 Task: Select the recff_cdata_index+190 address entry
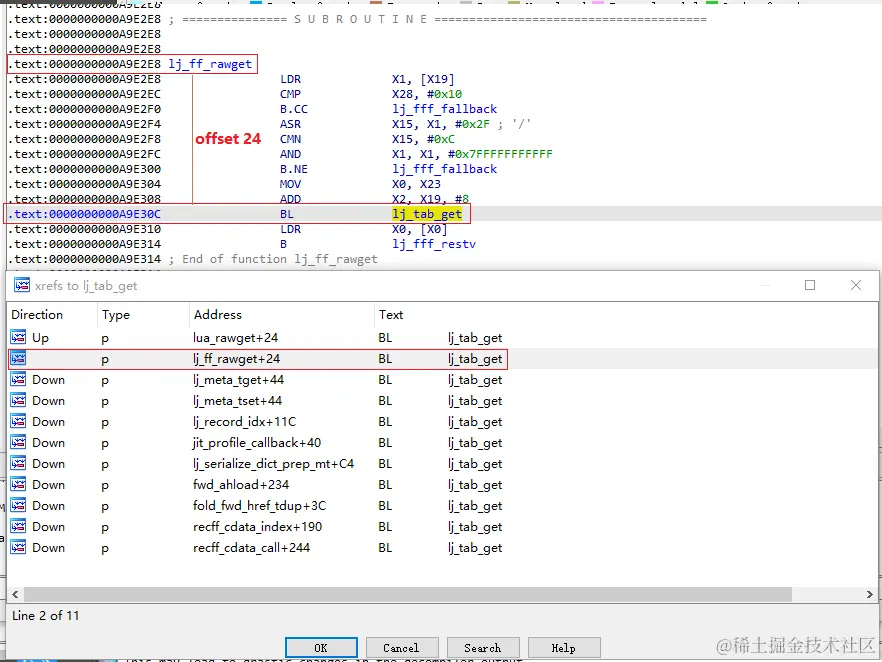coord(257,526)
